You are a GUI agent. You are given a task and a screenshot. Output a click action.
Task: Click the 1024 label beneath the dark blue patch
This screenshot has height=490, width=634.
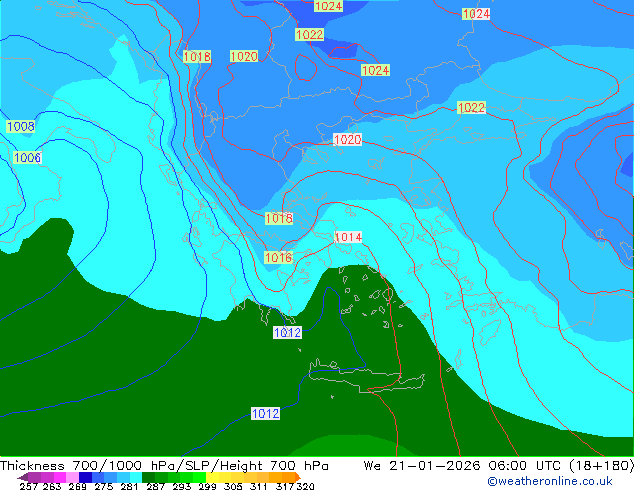[x=375, y=70]
